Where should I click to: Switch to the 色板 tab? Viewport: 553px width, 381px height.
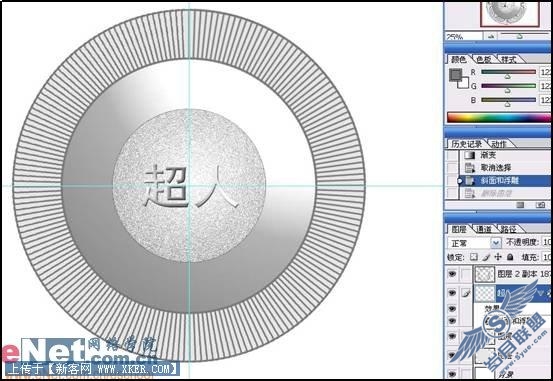point(484,59)
